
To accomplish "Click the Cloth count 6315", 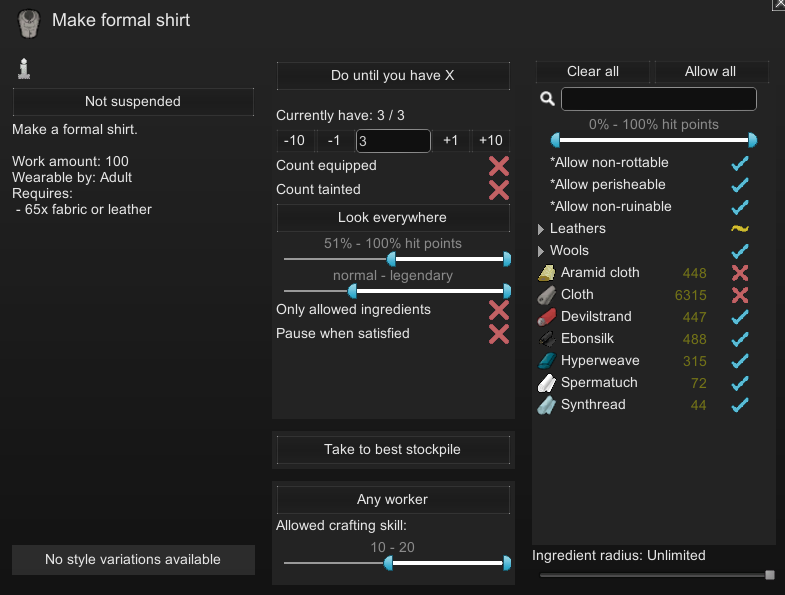I will [x=690, y=295].
